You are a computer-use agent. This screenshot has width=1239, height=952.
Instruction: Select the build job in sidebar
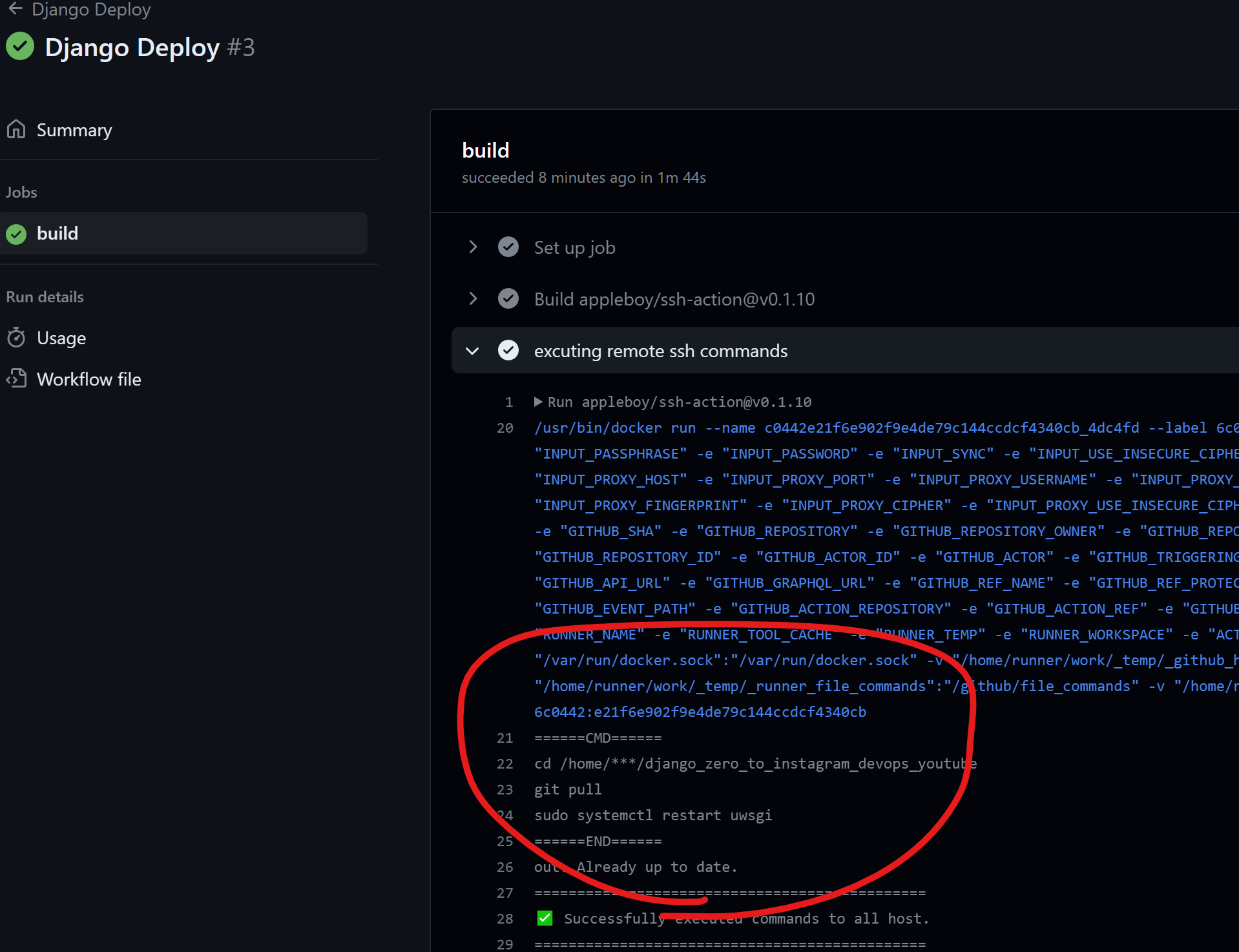(x=184, y=233)
